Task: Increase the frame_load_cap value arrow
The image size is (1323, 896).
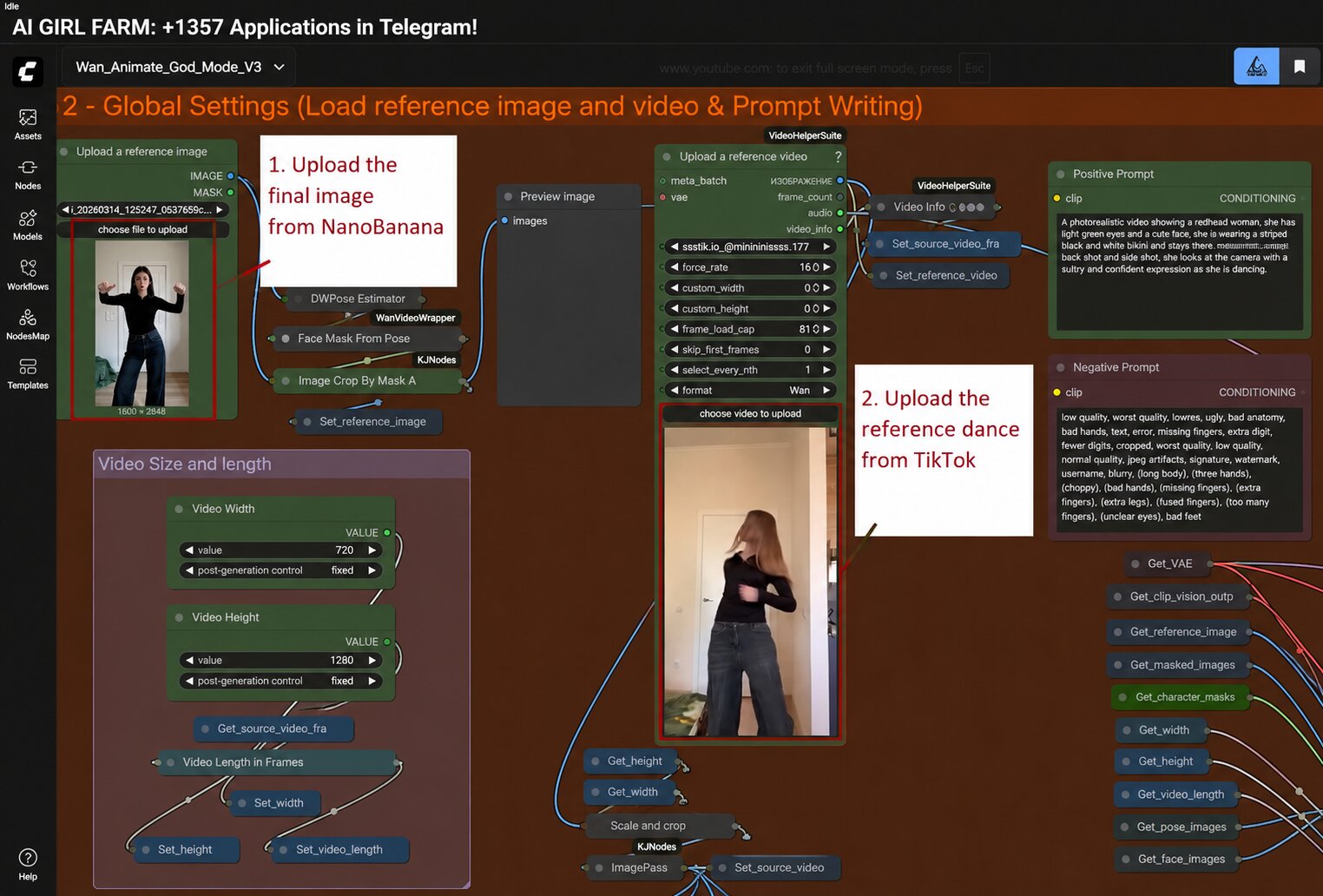Action: tap(827, 329)
